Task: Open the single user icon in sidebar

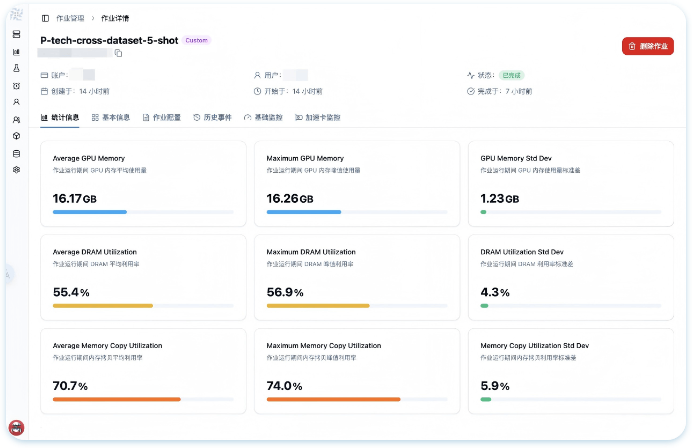Action: (x=16, y=102)
